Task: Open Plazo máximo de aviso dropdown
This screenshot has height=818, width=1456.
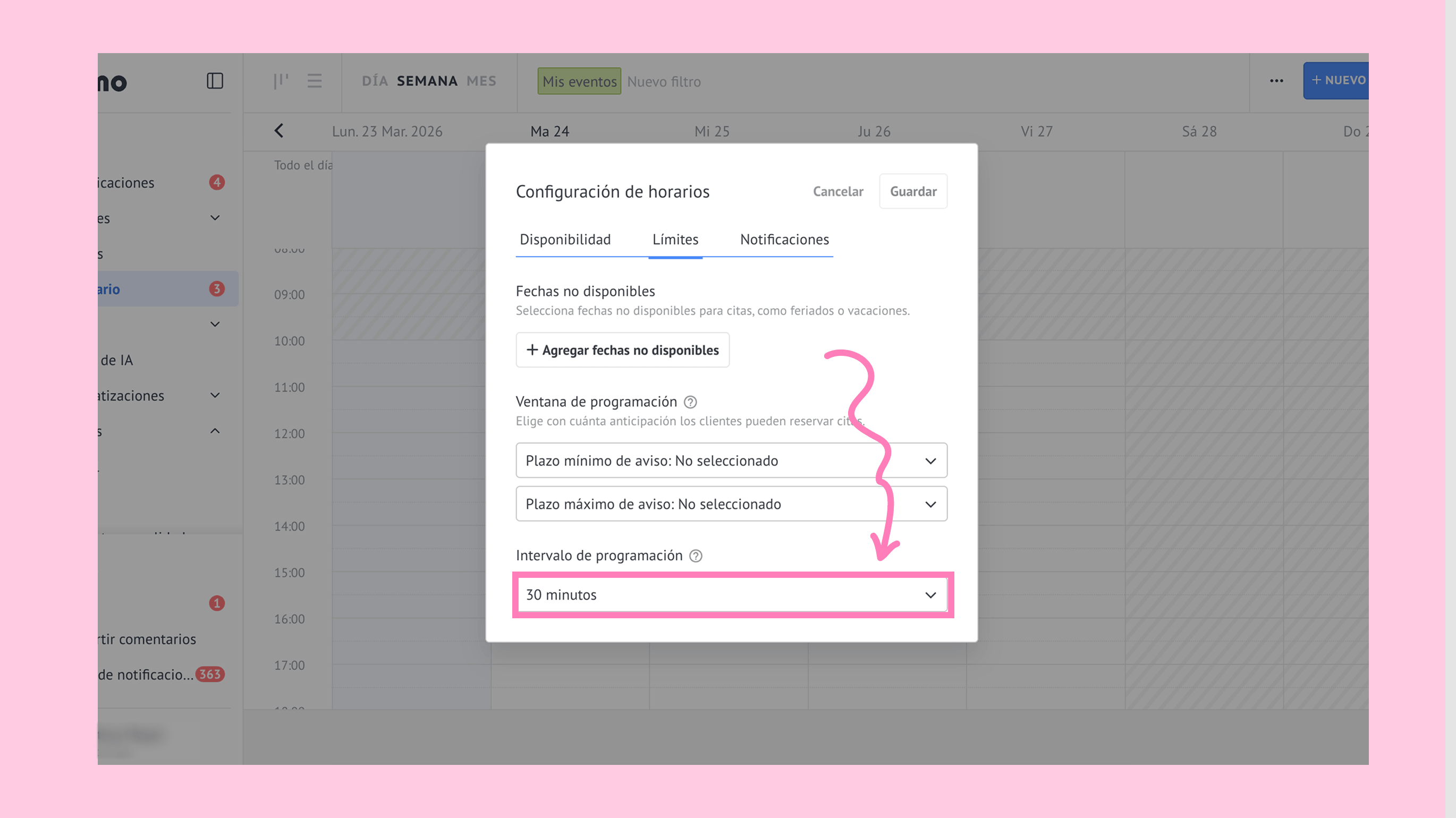Action: click(x=731, y=504)
